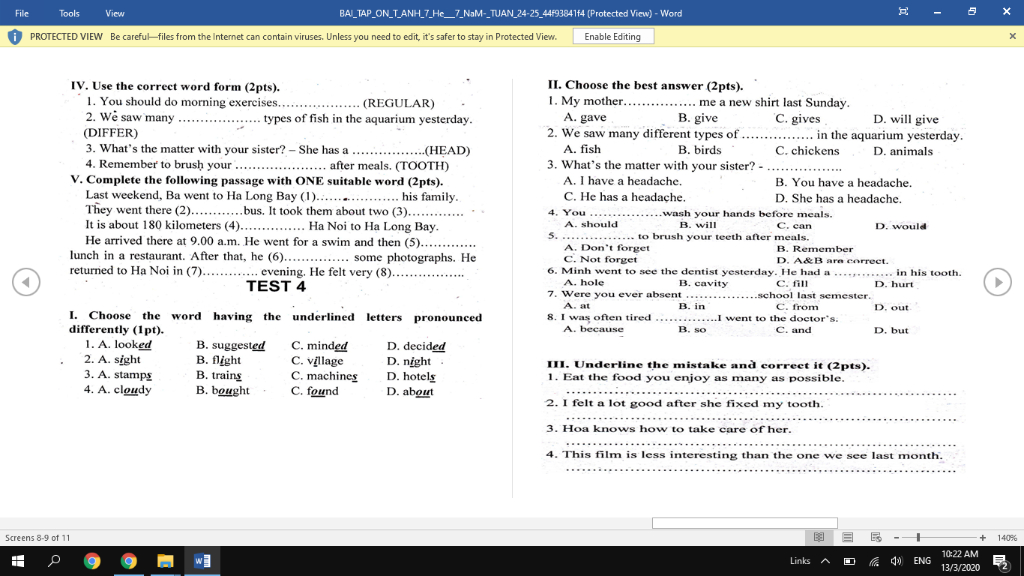The image size is (1024, 576).
Task: Click Screens 8-9 of 11 status
Action: [37, 537]
